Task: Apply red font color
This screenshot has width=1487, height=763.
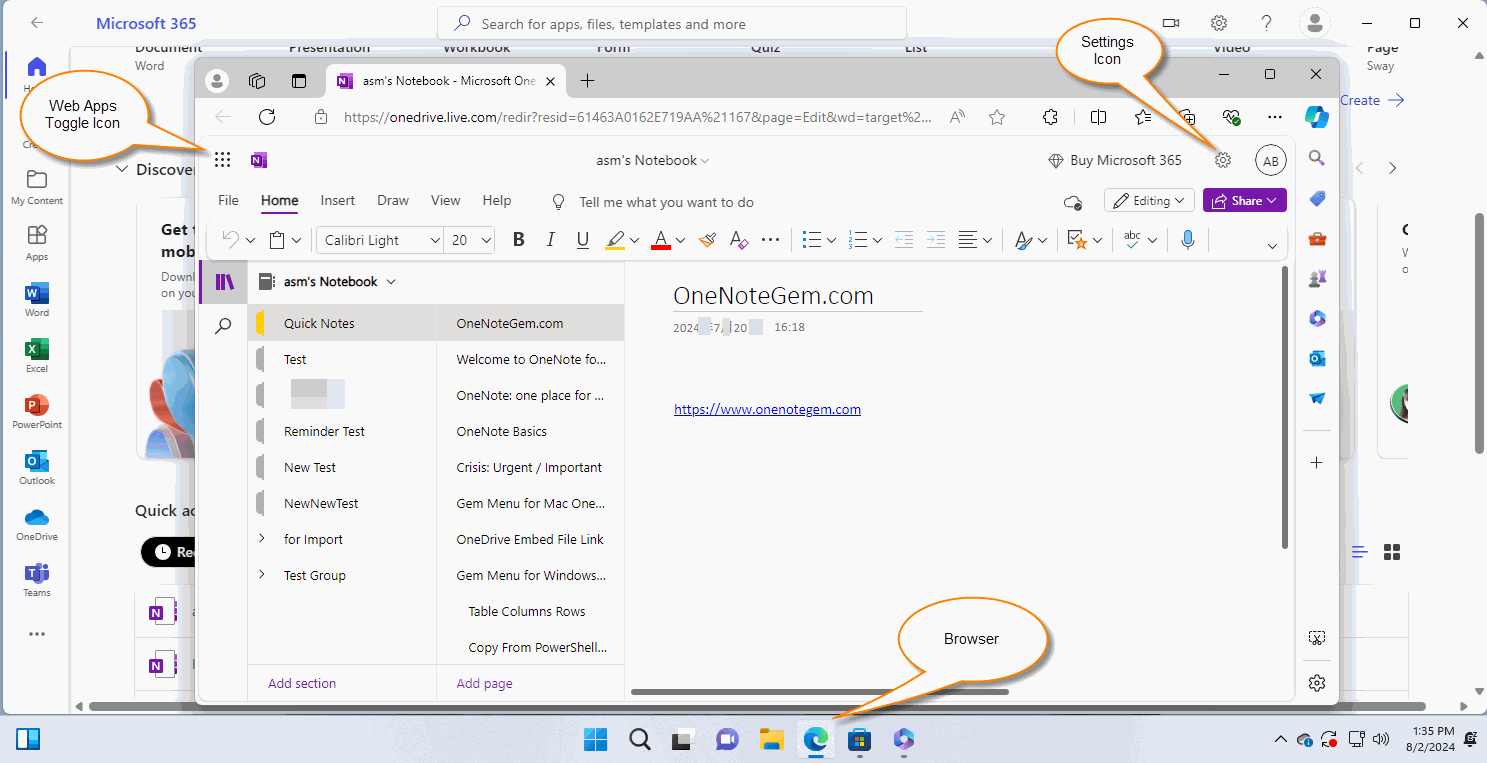Action: tap(660, 240)
